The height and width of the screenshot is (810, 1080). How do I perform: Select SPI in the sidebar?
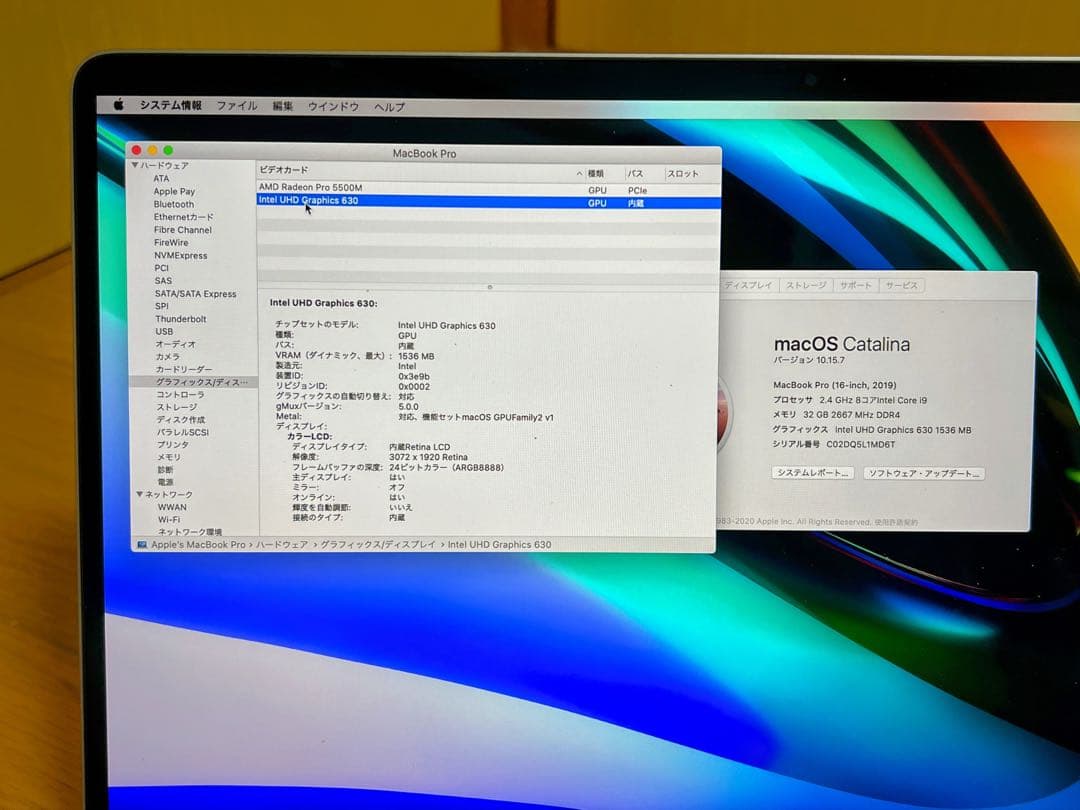162,306
